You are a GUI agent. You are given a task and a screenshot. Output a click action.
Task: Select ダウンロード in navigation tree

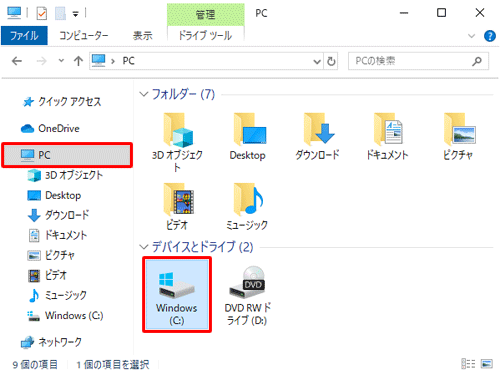(x=59, y=215)
